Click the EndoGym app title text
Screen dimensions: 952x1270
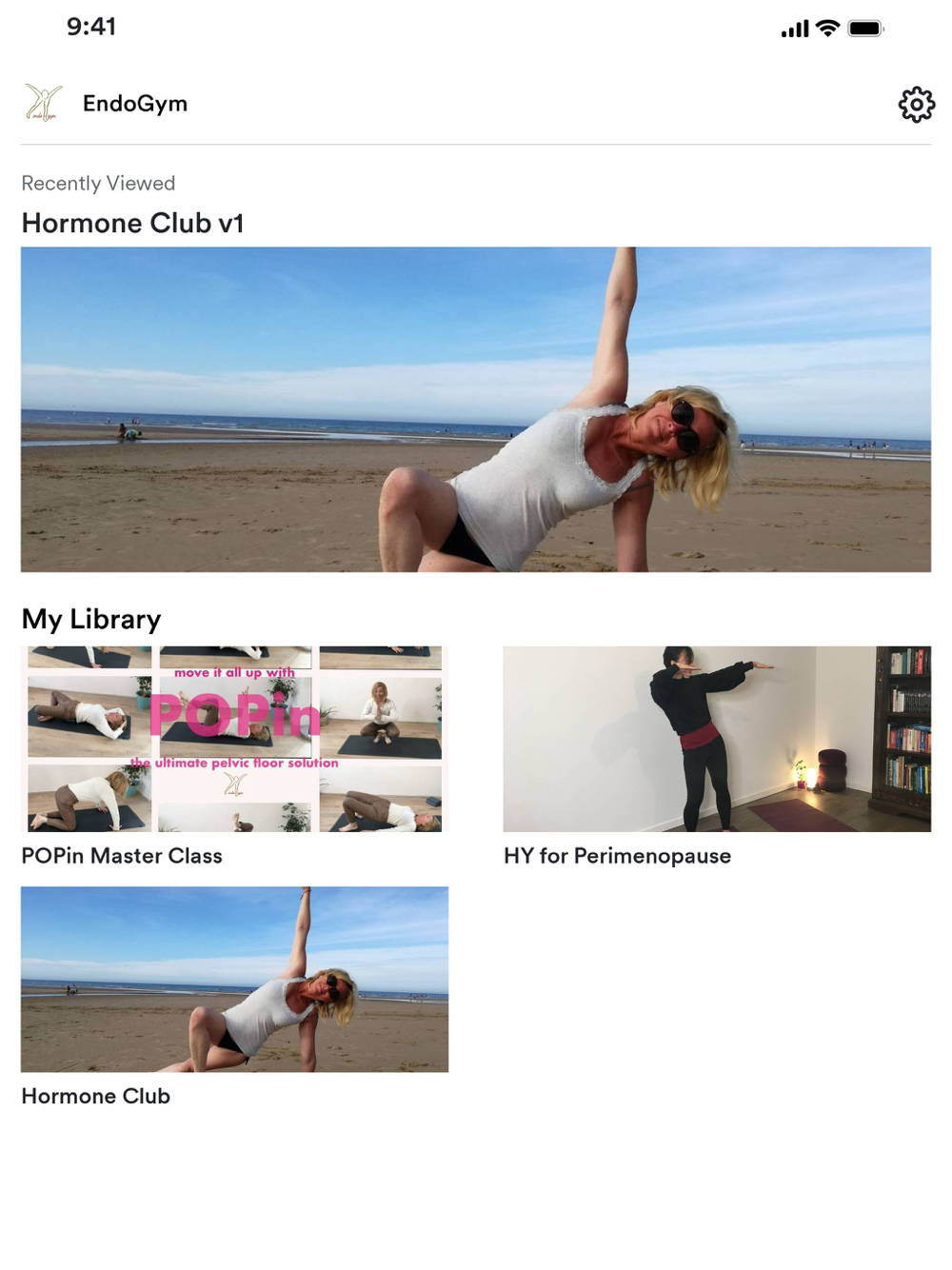(135, 103)
